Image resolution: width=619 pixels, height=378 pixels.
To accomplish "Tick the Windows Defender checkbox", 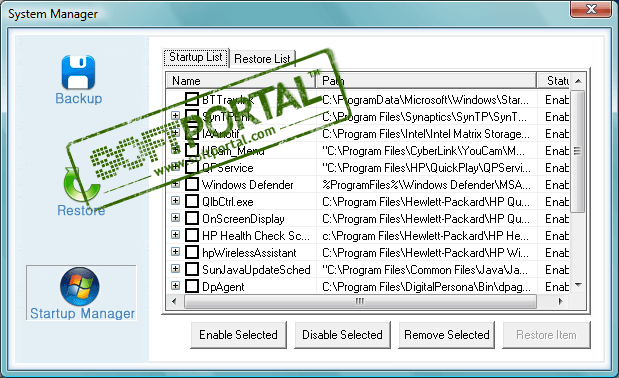I will tap(192, 184).
